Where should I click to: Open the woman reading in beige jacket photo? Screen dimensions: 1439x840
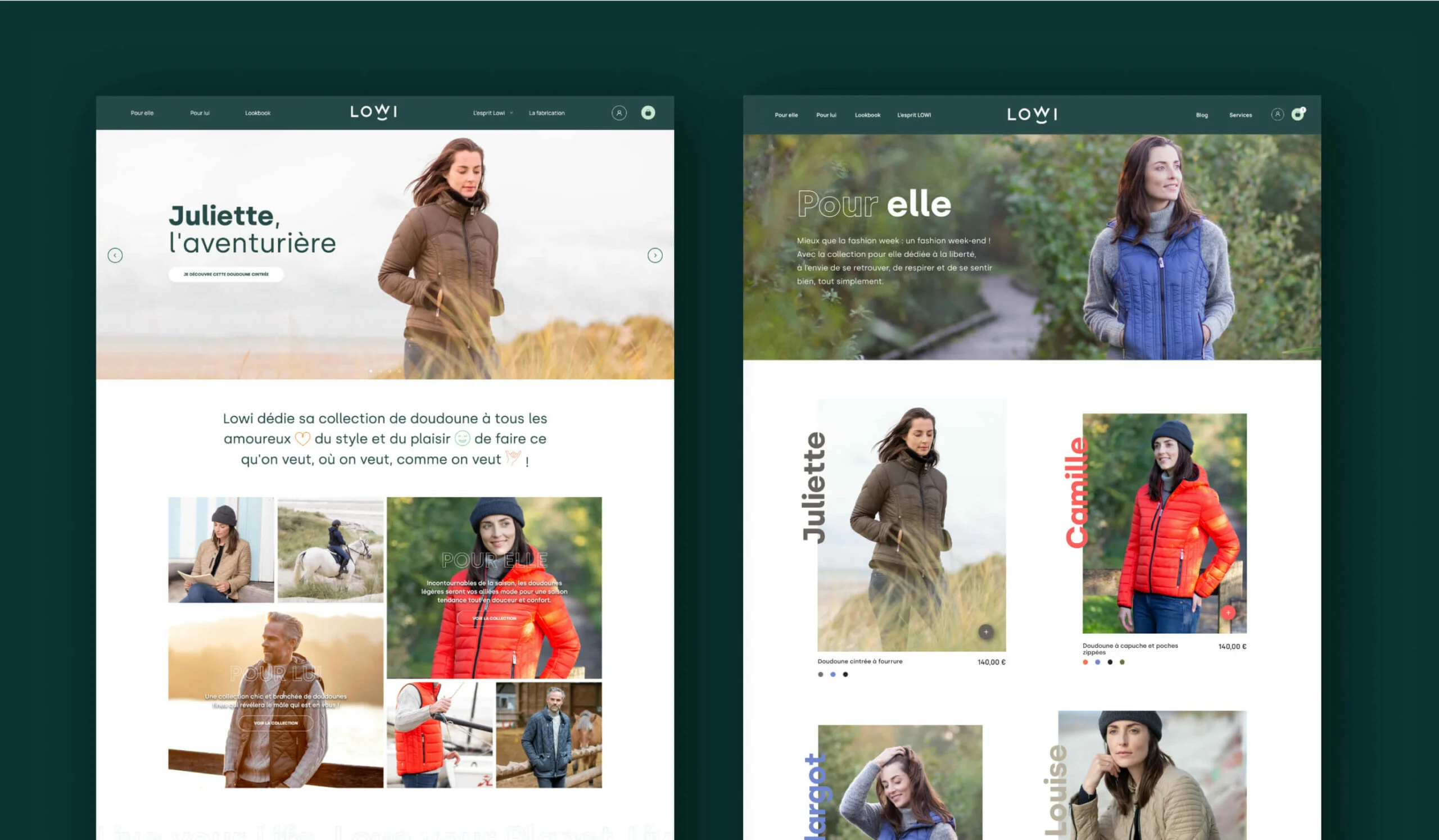tap(221, 550)
